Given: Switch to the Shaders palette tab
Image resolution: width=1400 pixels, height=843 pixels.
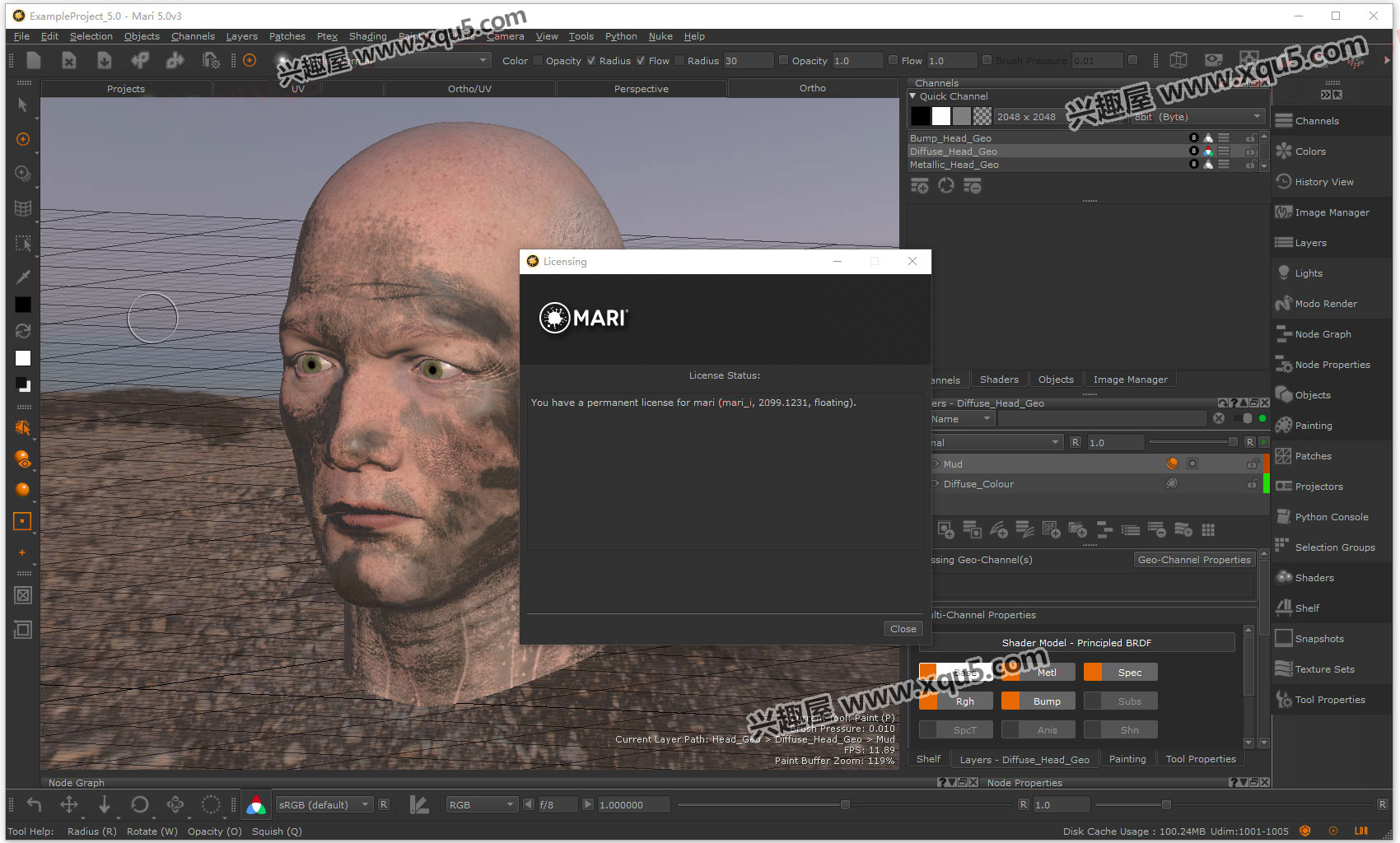Looking at the screenshot, I should [x=999, y=380].
